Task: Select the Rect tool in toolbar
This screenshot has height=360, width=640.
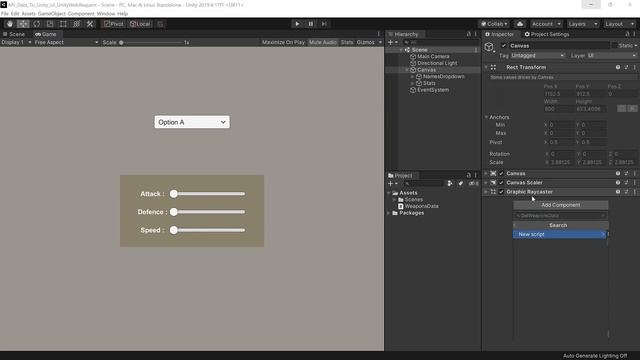Action: [x=63, y=24]
